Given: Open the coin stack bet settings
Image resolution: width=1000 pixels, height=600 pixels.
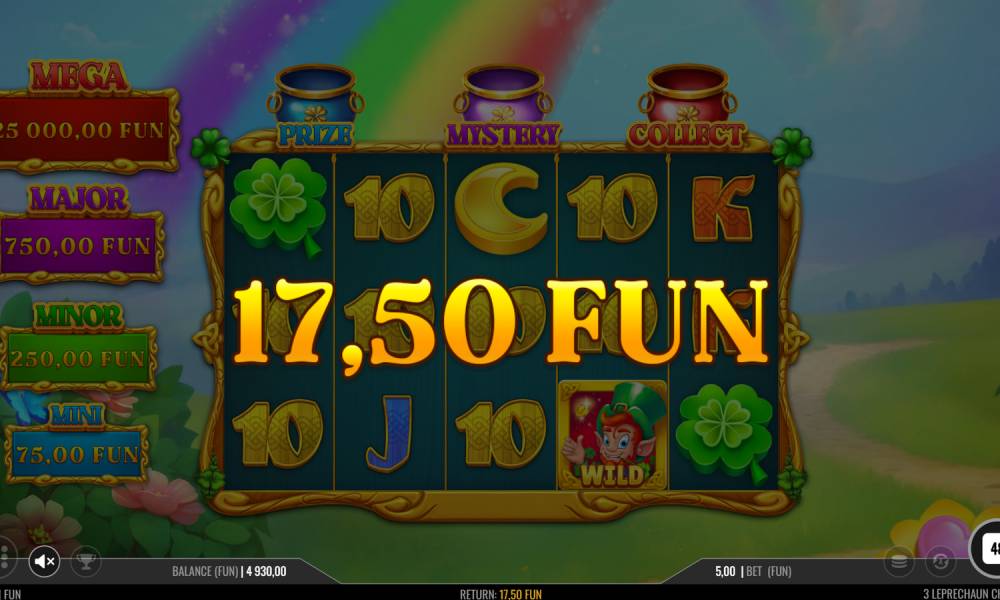Looking at the screenshot, I should point(899,562).
